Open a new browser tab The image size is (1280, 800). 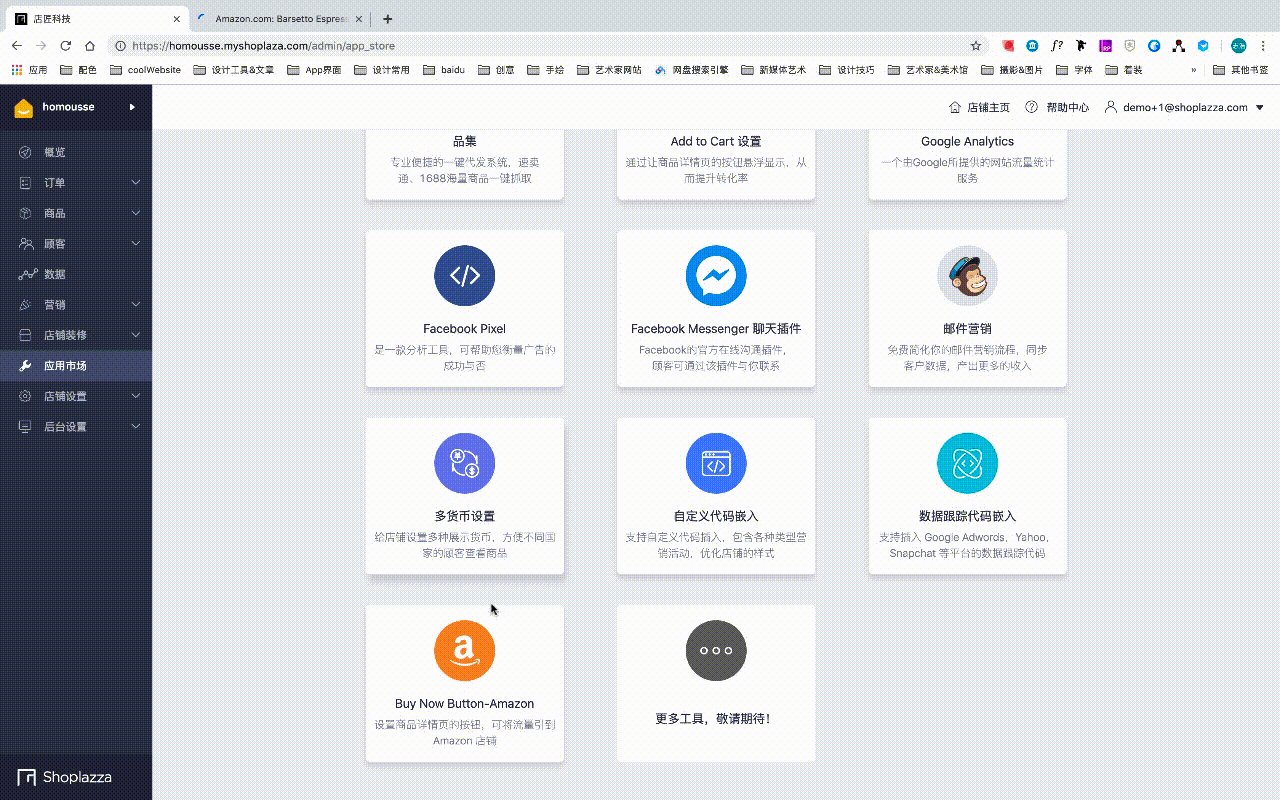[x=388, y=19]
